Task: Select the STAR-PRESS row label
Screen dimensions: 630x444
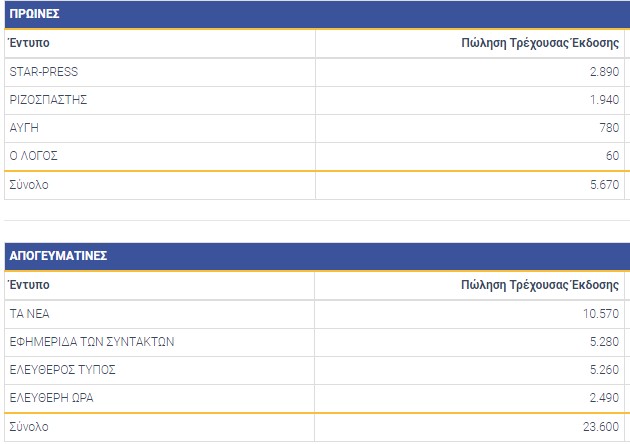Action: (x=43, y=72)
